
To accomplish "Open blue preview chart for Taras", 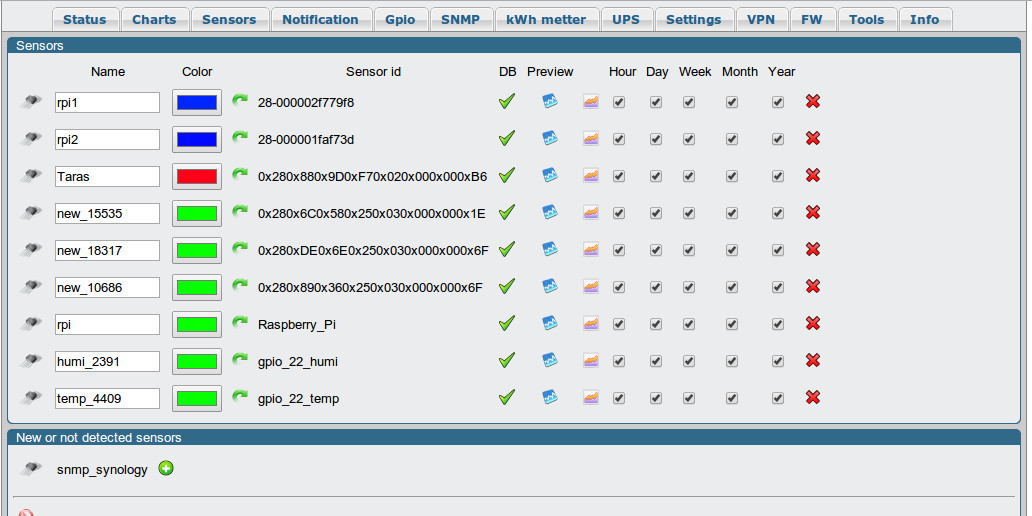I will coord(550,175).
